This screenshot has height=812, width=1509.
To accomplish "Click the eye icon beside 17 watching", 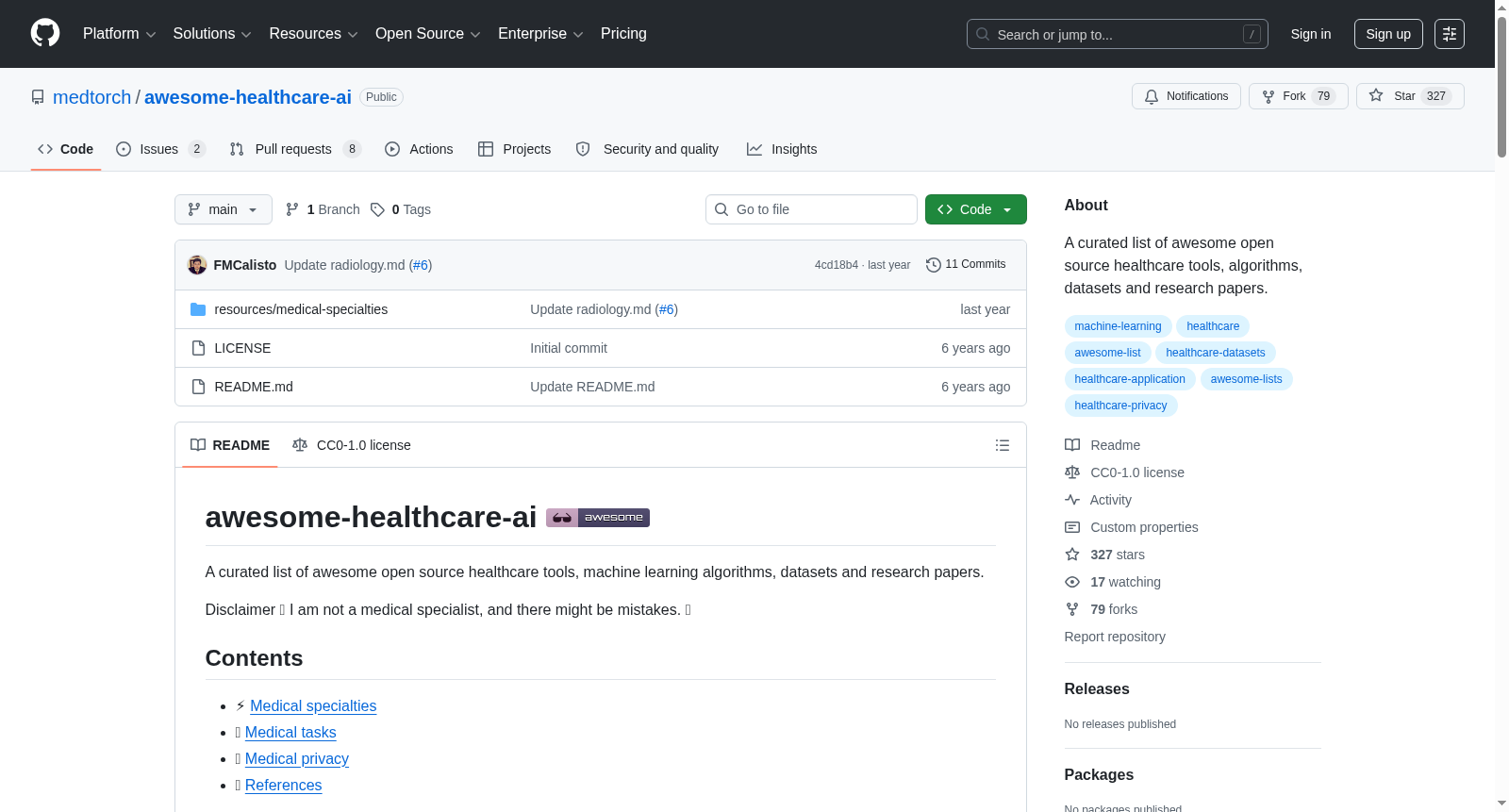I will coord(1072,582).
